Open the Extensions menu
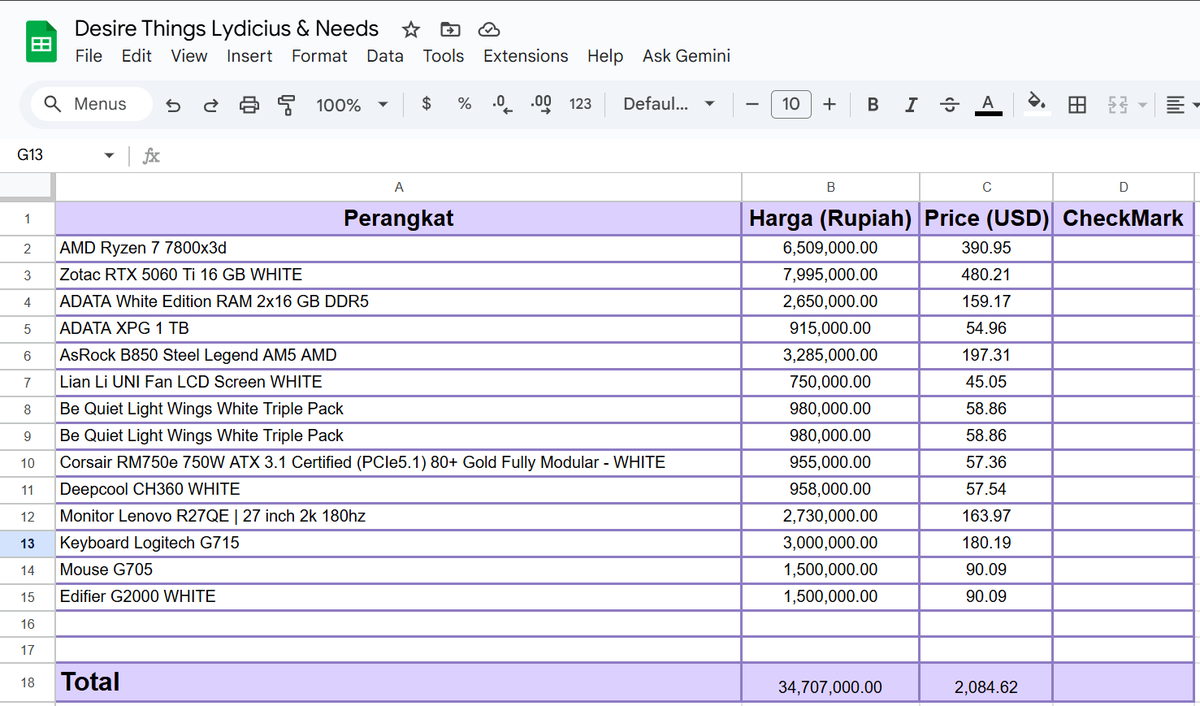1200x706 pixels. point(526,56)
